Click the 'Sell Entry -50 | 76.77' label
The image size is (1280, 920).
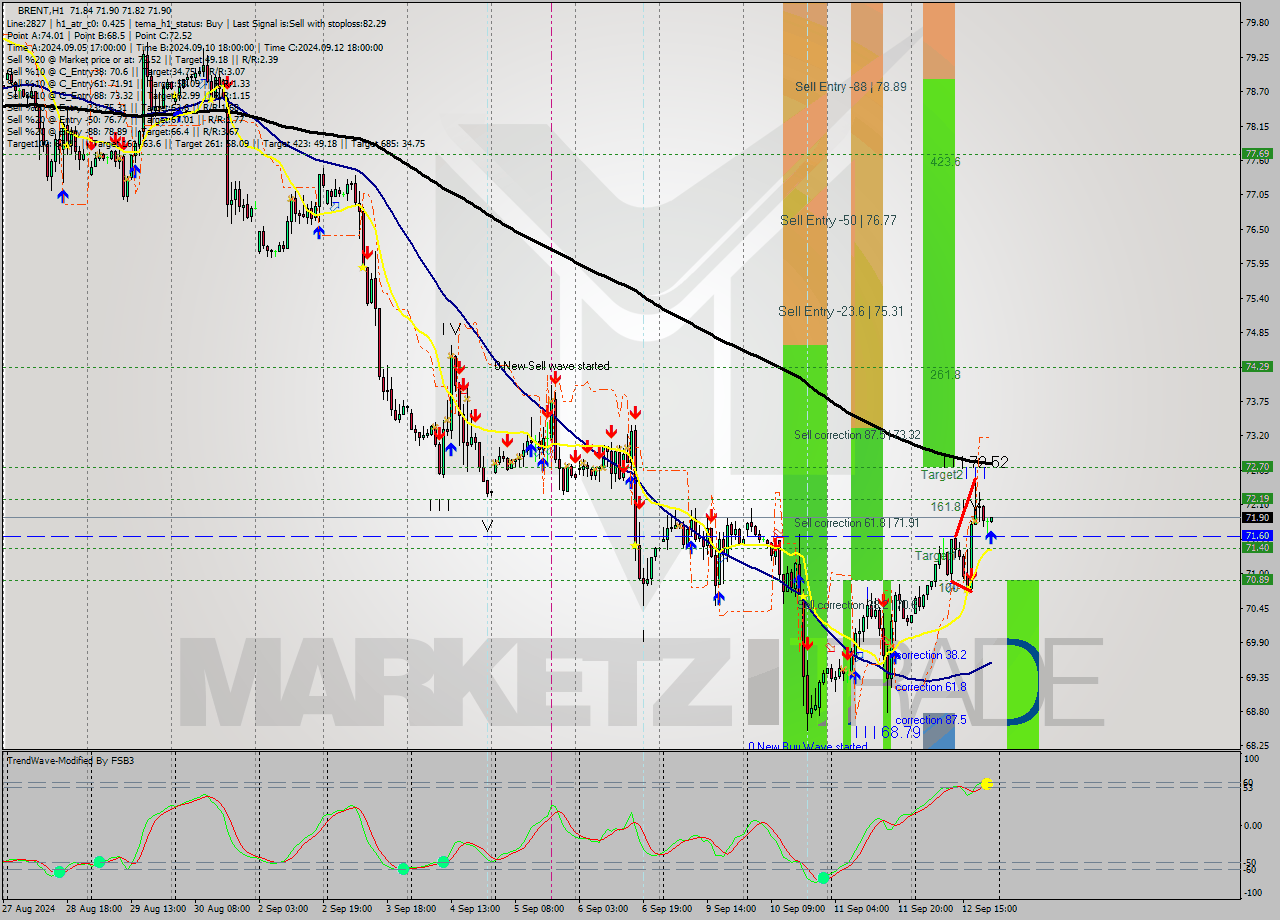[x=838, y=220]
